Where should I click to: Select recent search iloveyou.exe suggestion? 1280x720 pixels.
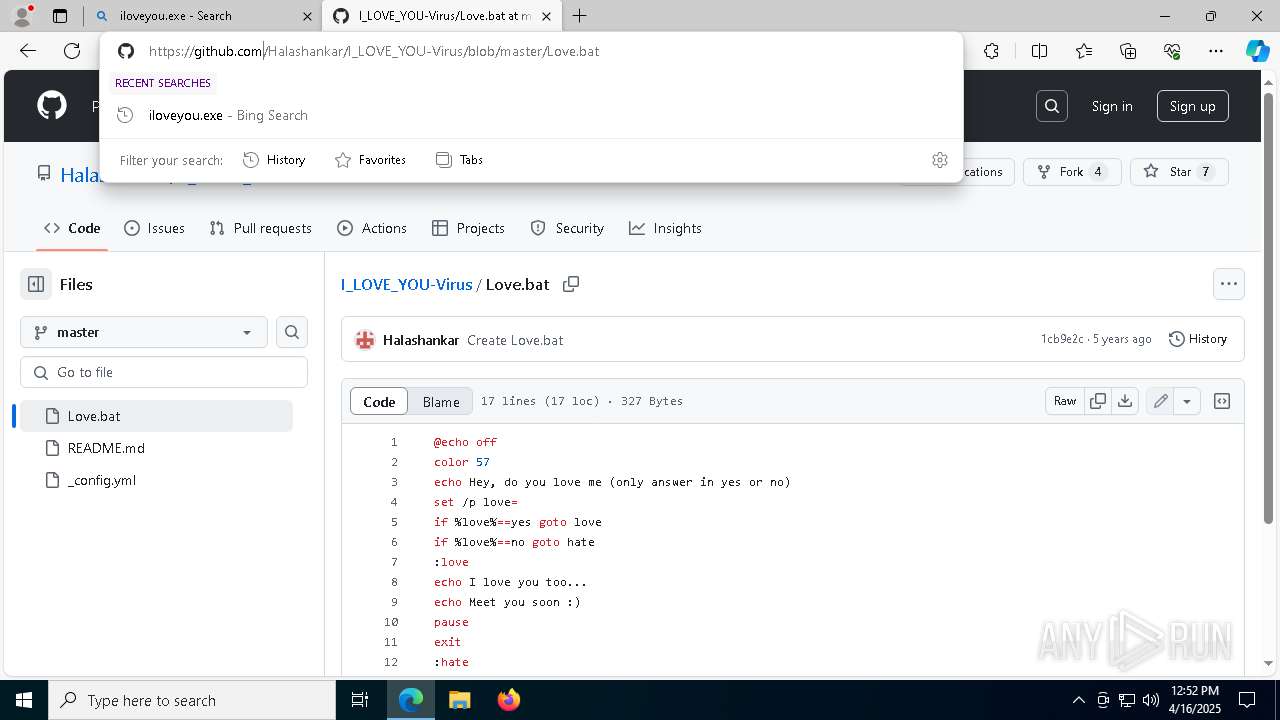531,115
